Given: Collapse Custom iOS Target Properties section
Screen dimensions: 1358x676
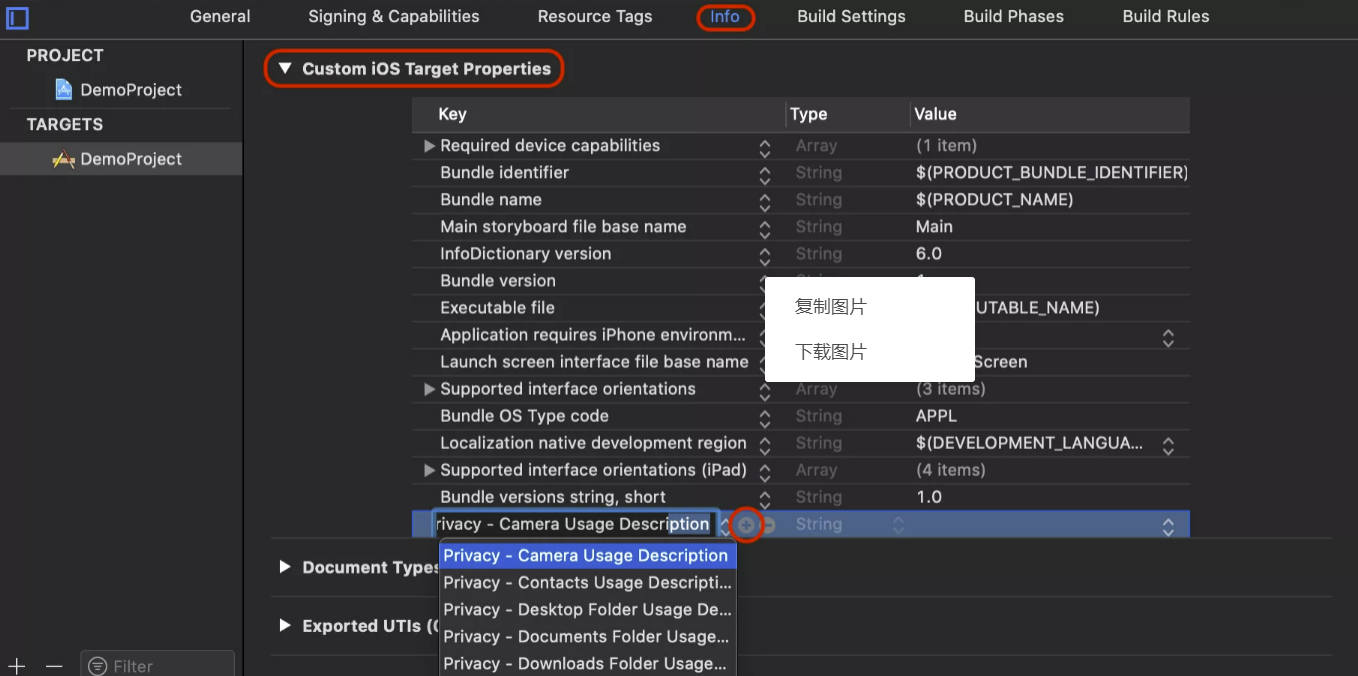Looking at the screenshot, I should coord(285,69).
